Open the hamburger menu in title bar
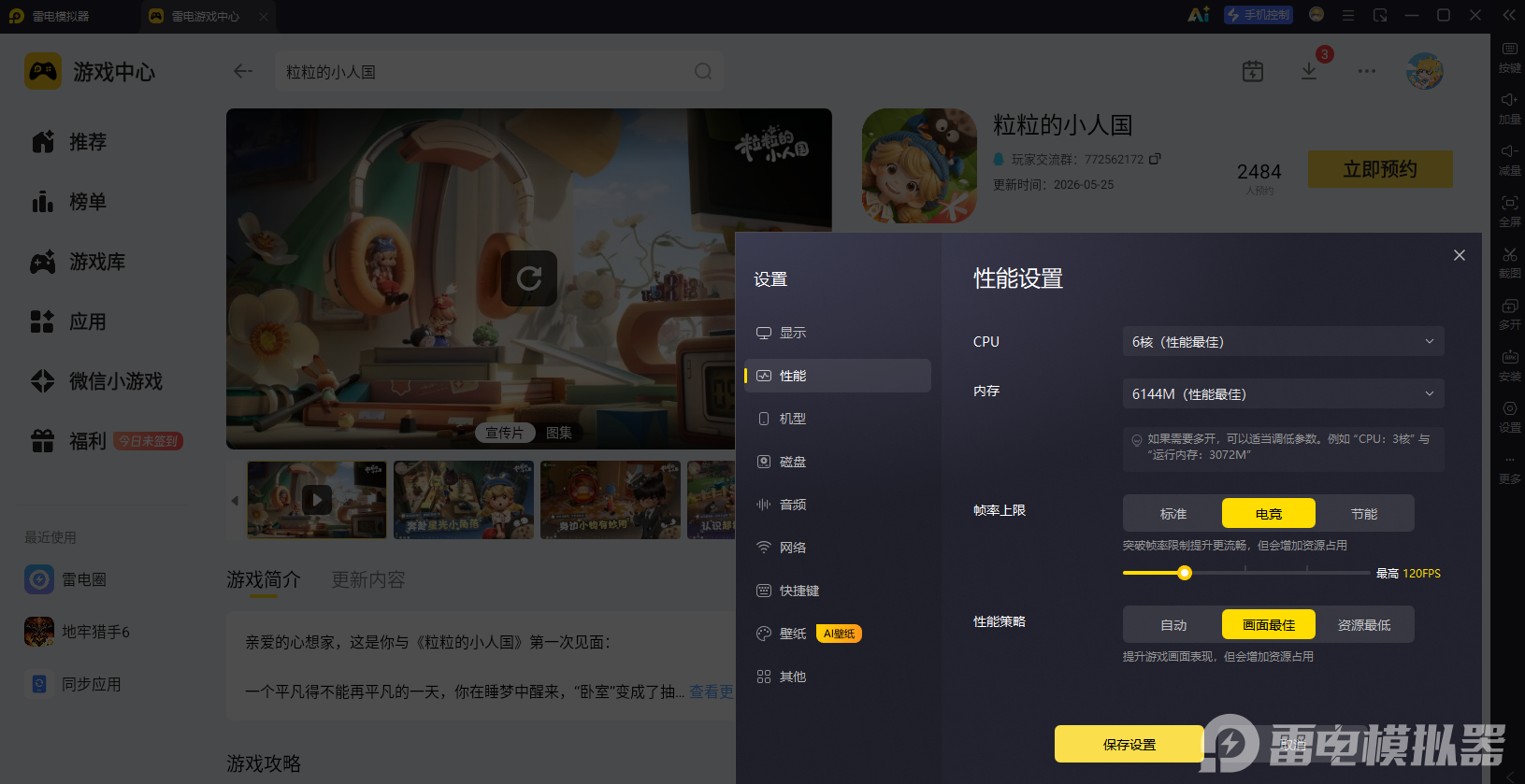1525x784 pixels. pos(1348,15)
